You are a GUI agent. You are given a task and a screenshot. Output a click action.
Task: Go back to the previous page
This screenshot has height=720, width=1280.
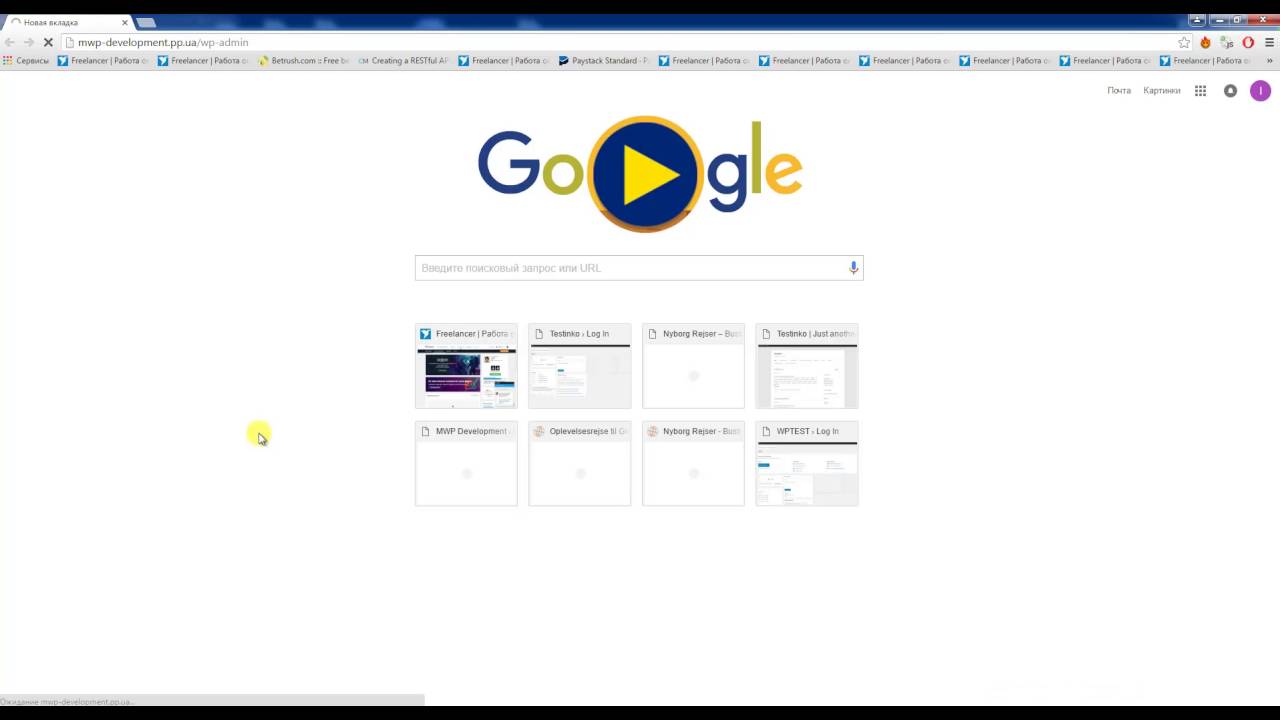[x=10, y=43]
